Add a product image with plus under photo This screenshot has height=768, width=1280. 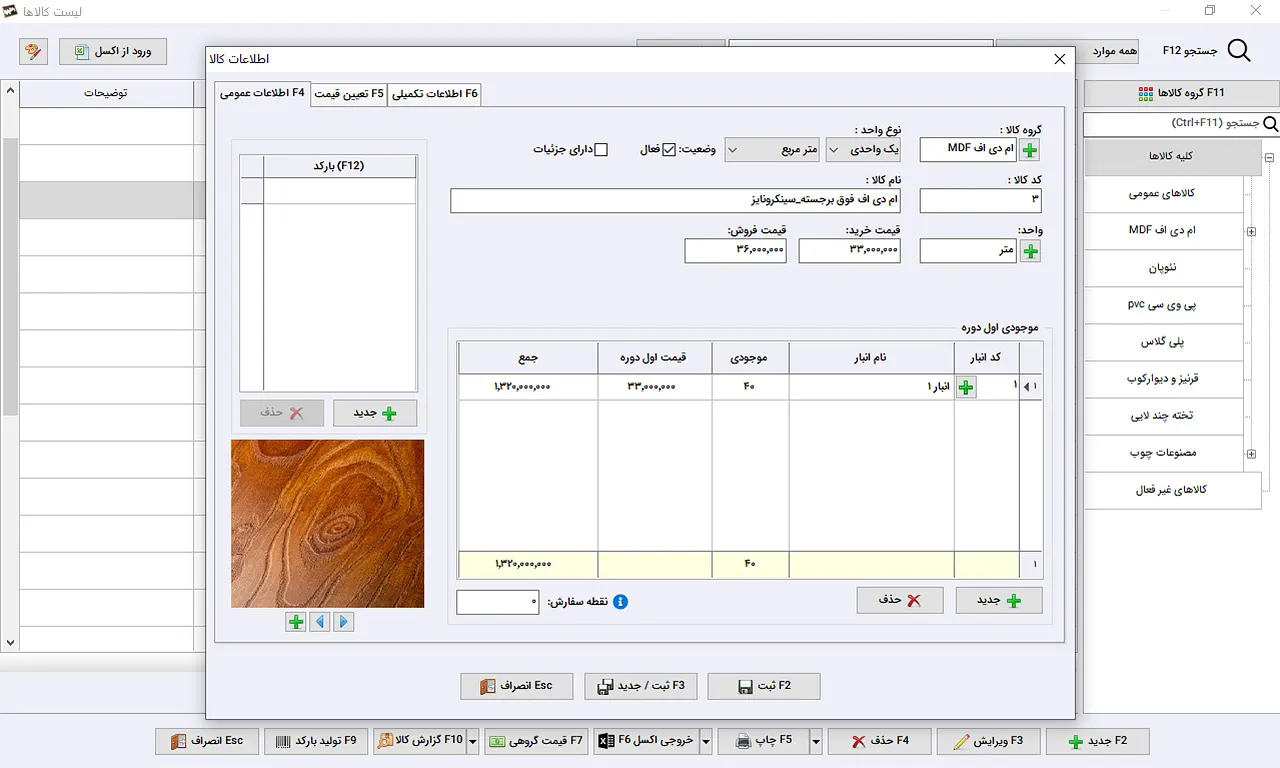tap(296, 622)
